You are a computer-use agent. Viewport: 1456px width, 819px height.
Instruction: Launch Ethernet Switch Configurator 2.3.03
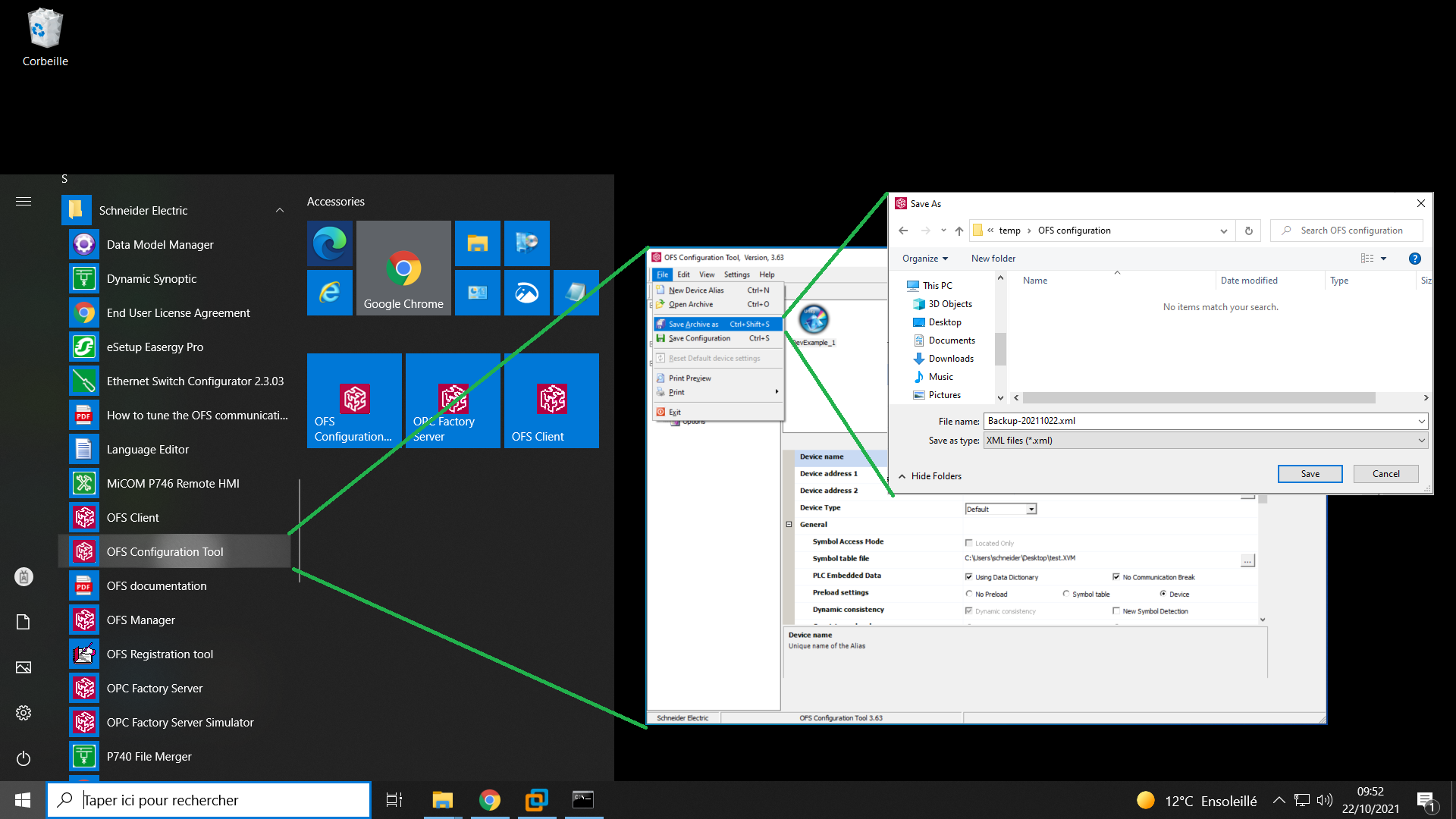174,381
